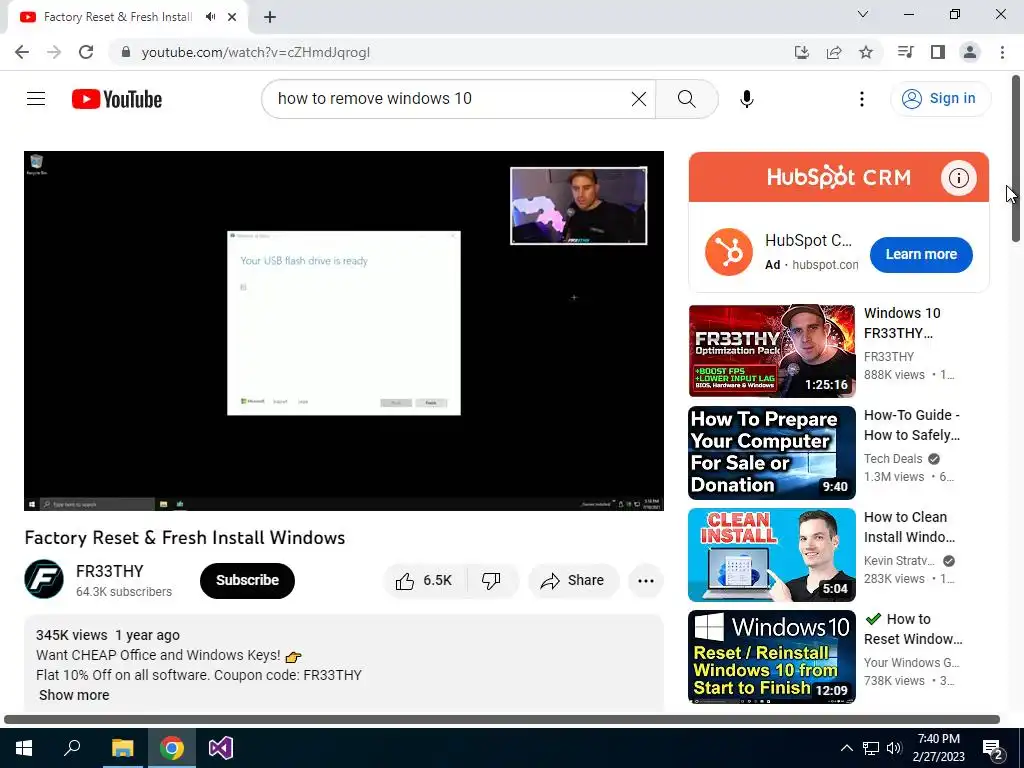View site information via the lock icon

point(126,52)
